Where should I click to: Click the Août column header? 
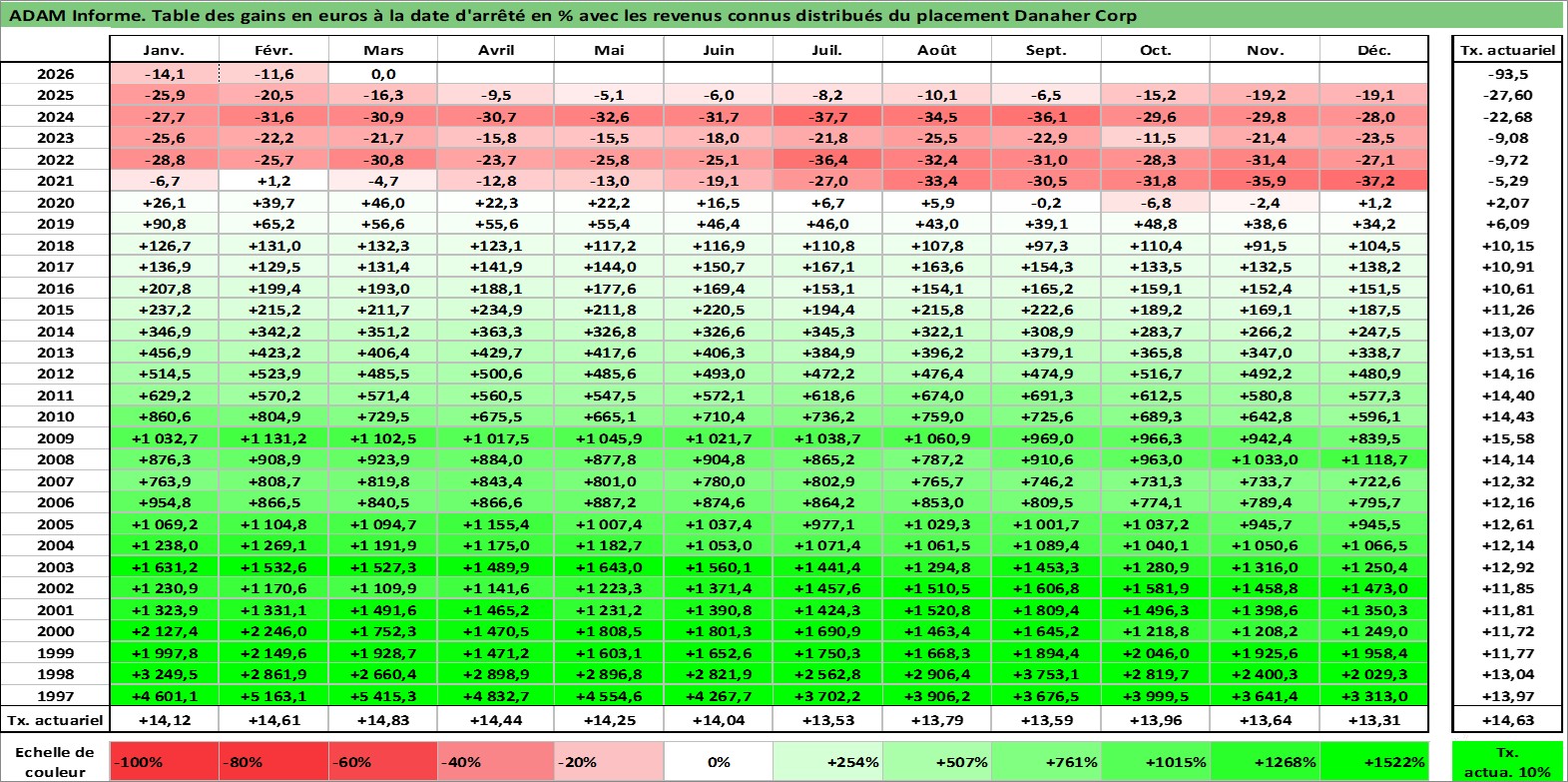point(936,50)
